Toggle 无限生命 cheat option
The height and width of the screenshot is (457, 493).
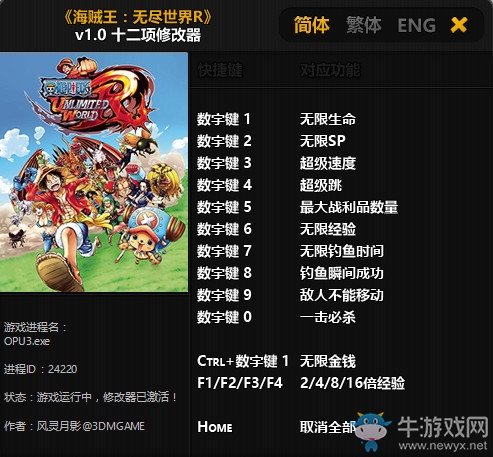tap(327, 119)
